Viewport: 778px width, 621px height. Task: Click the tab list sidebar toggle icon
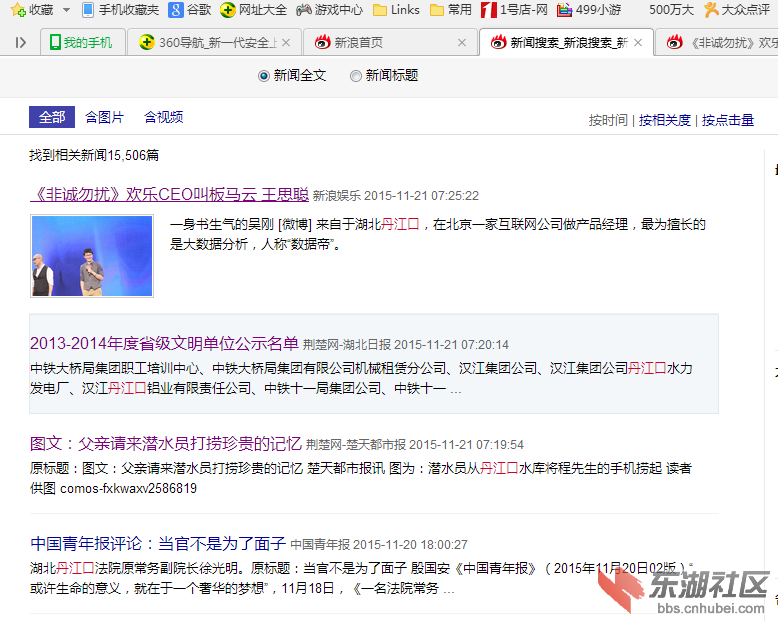pos(20,43)
